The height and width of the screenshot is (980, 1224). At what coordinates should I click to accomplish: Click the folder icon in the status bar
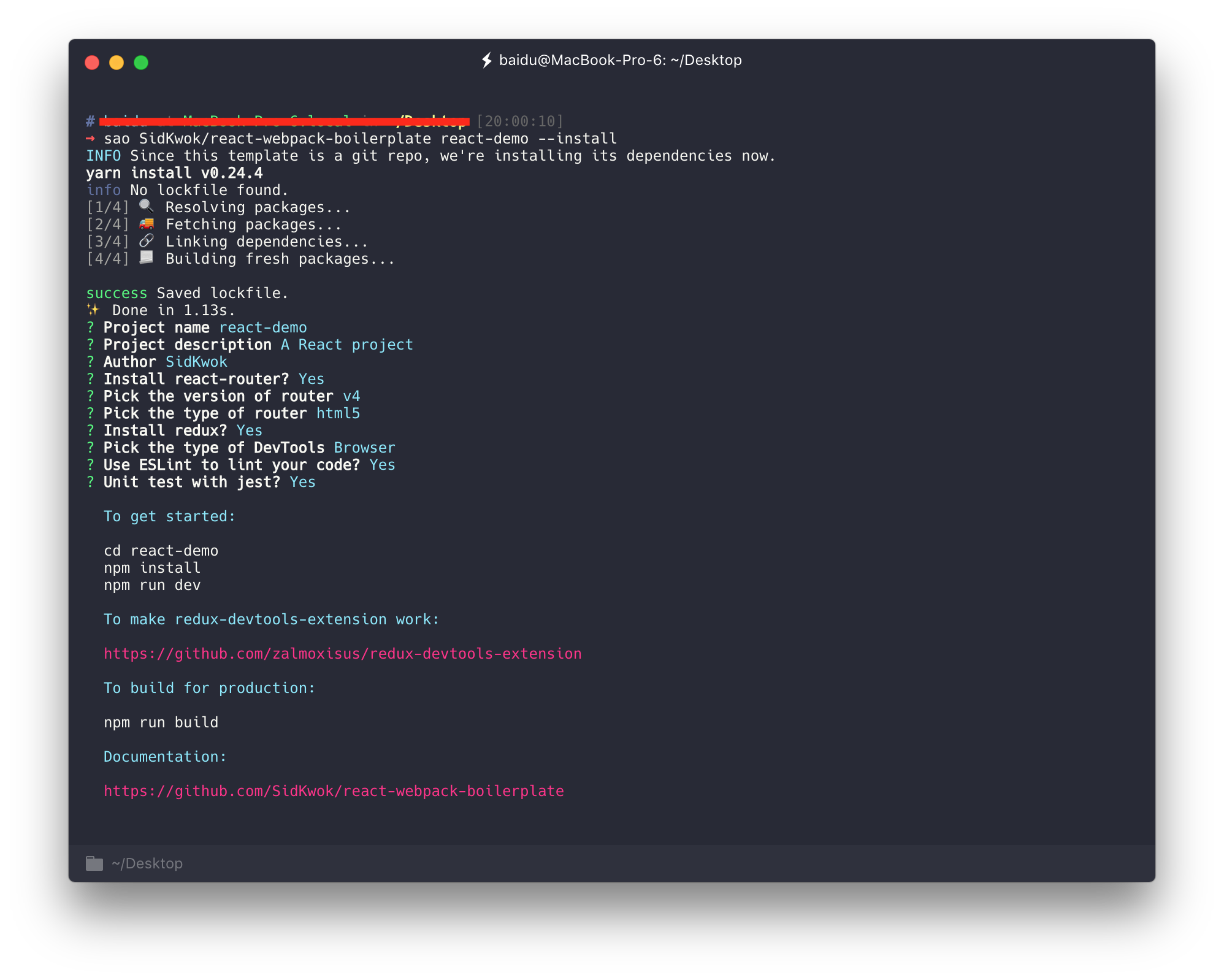pyautogui.click(x=94, y=863)
